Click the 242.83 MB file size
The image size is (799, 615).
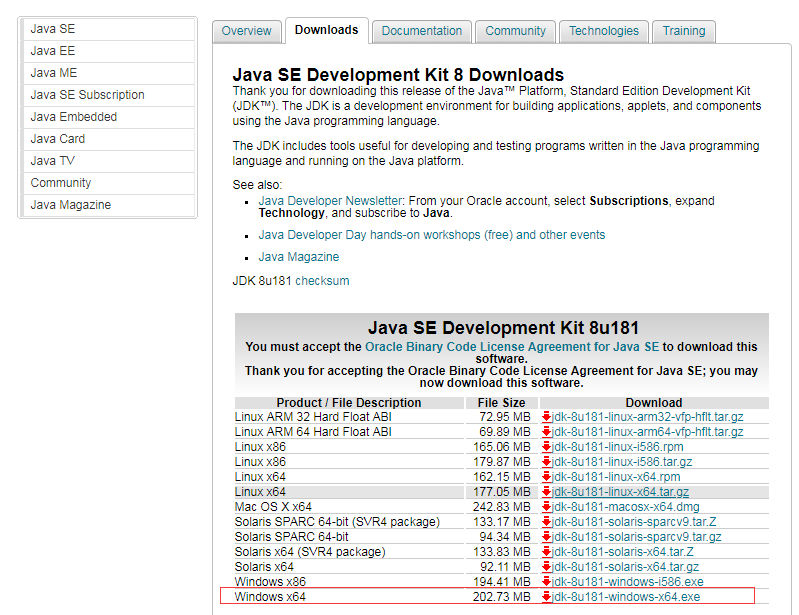click(x=501, y=507)
